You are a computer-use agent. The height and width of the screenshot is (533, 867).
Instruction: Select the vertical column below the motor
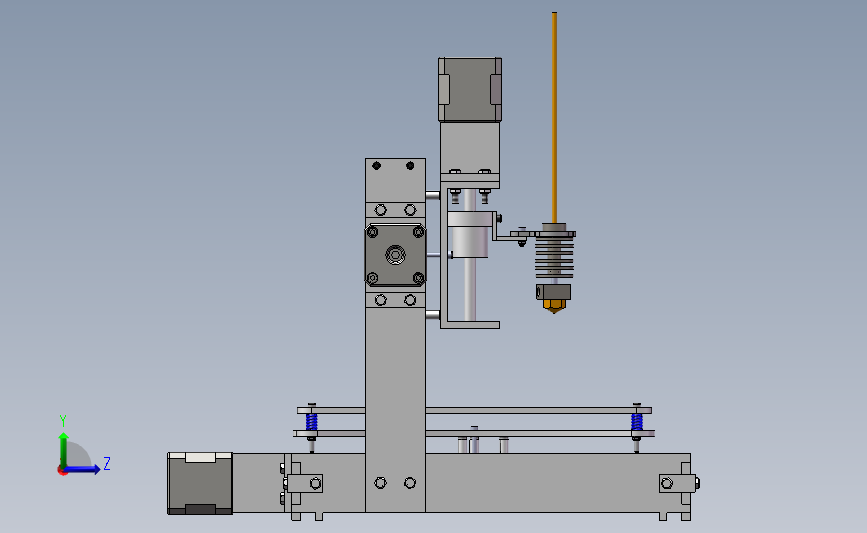pyautogui.click(x=395, y=409)
